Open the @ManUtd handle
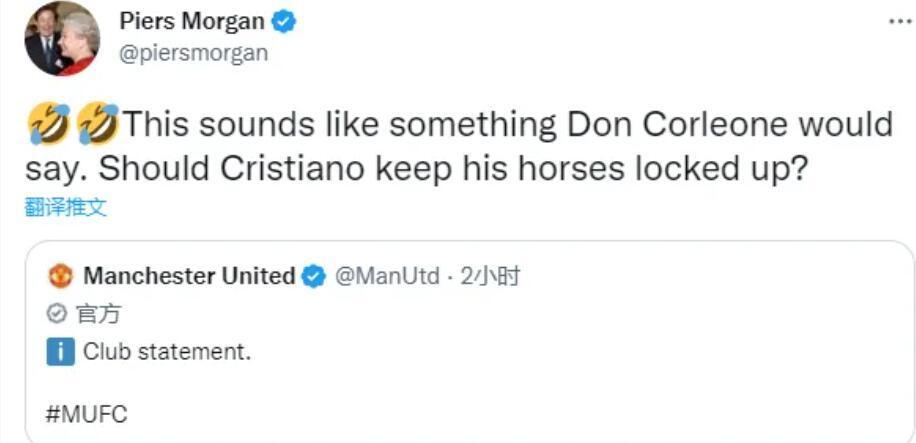 point(385,277)
